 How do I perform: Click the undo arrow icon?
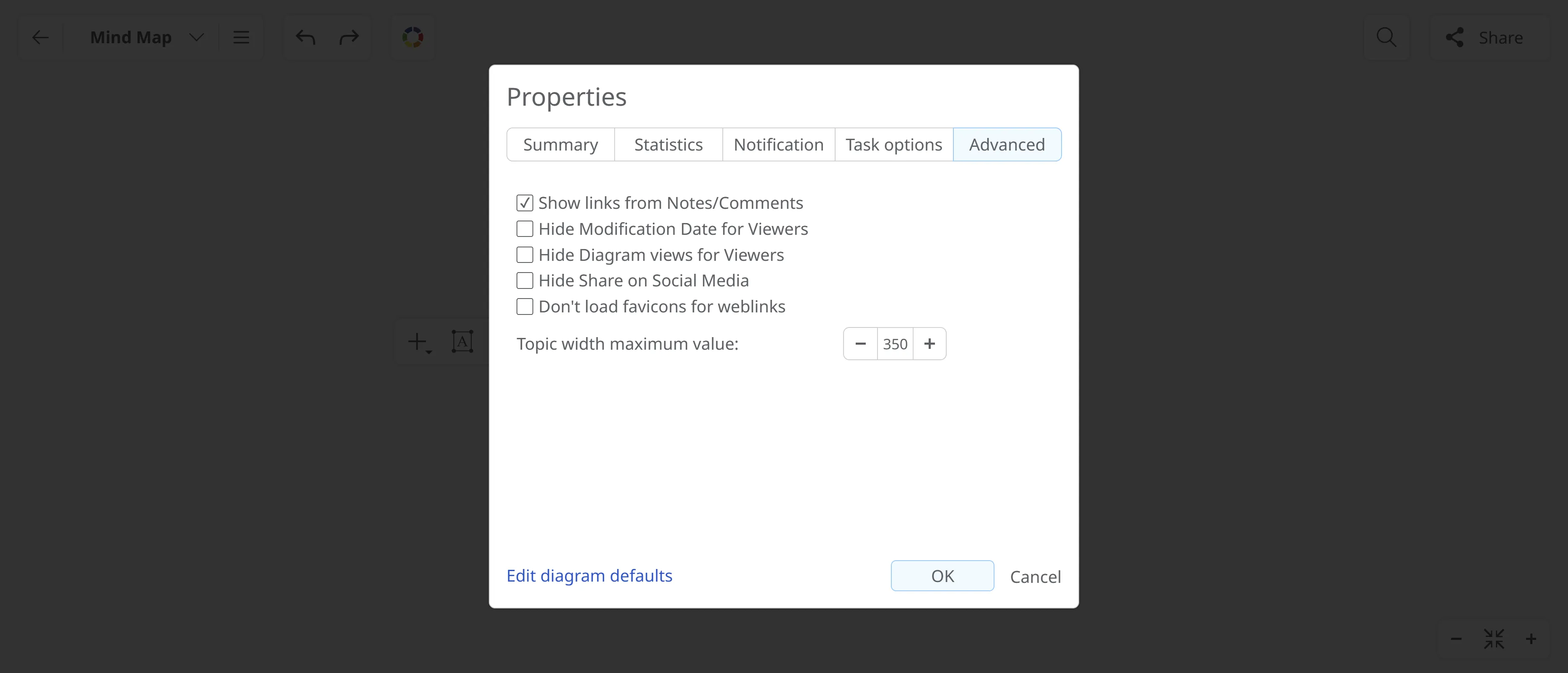[306, 38]
